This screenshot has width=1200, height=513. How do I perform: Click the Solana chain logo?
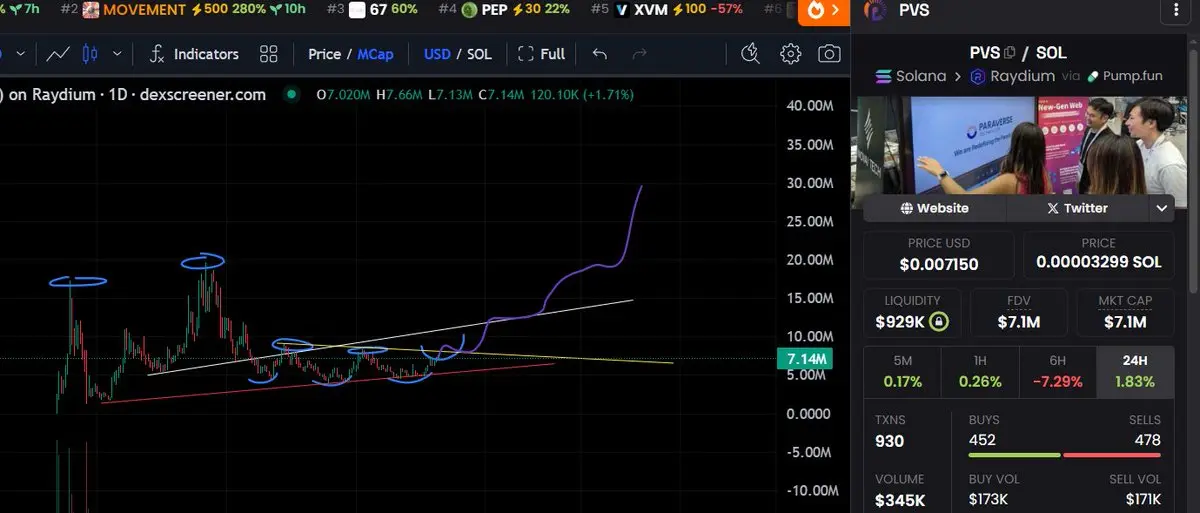coord(883,76)
